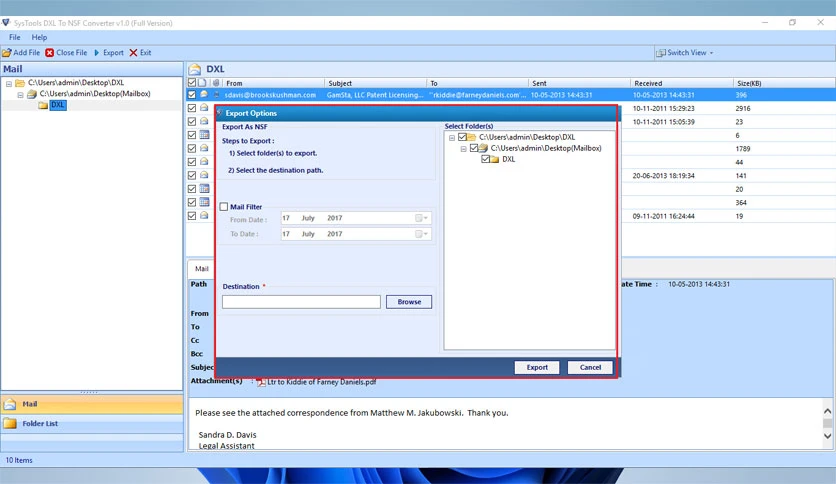Select the DXL folder in Mail tree
This screenshot has width=836, height=484.
(58, 105)
